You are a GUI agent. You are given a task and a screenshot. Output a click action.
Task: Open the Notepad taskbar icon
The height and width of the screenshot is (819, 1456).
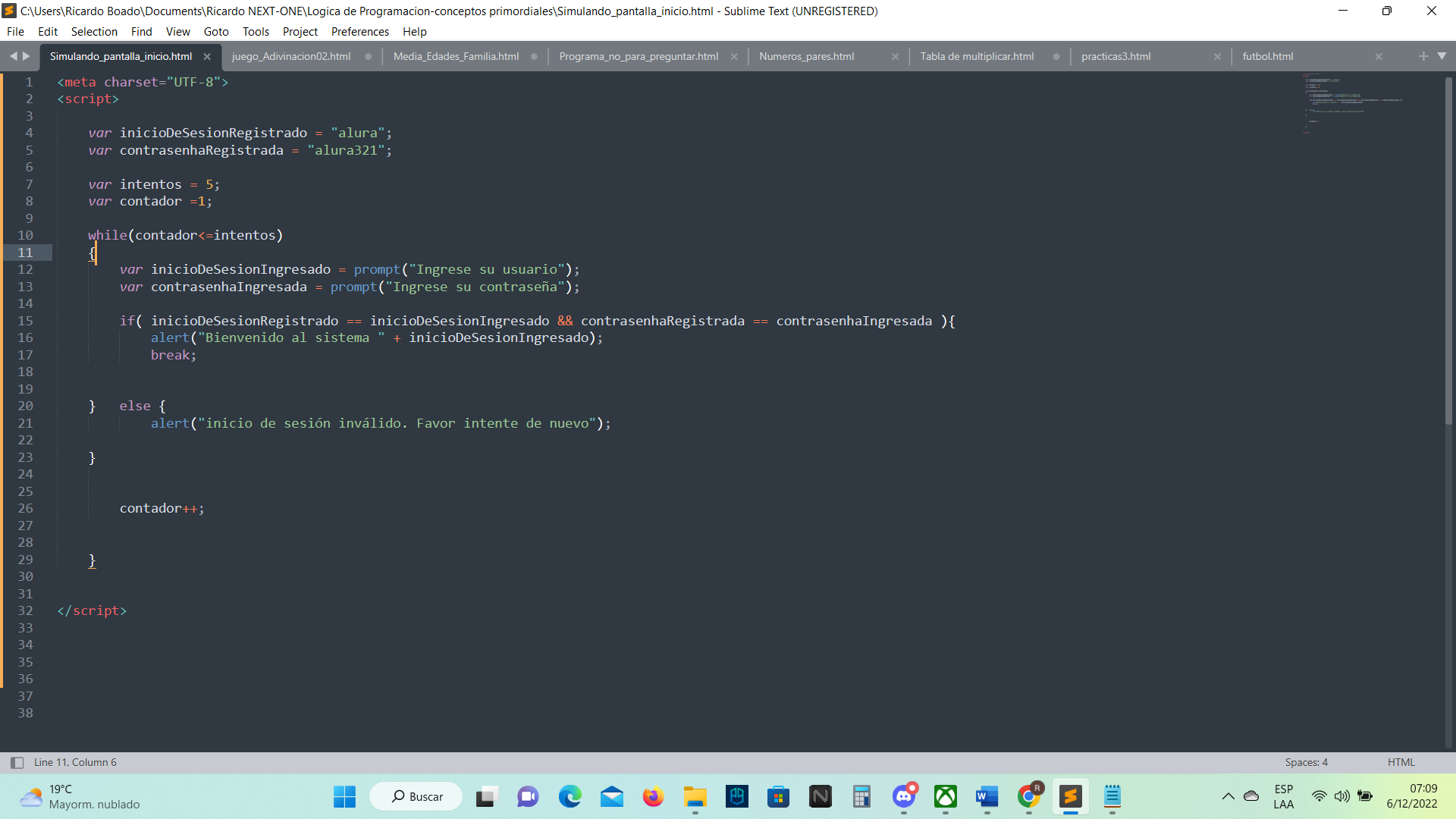point(1112,796)
